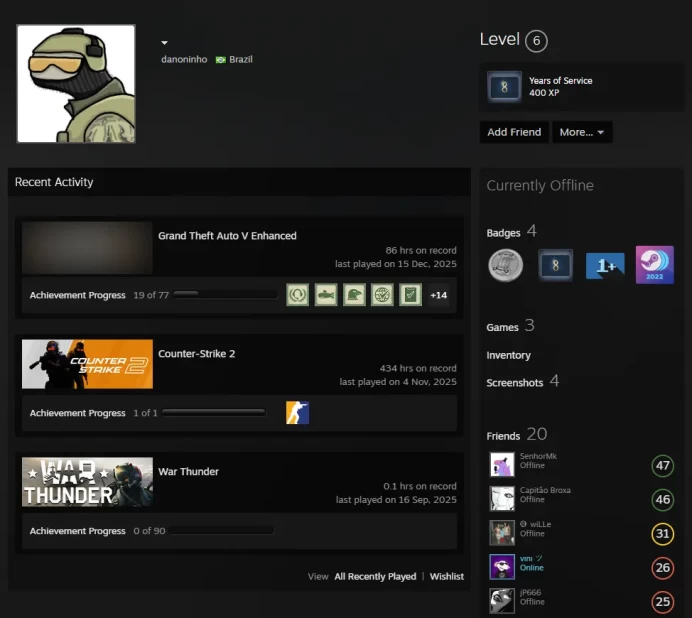
Task: Click the eagle GTA V achievement icon
Action: coord(354,295)
